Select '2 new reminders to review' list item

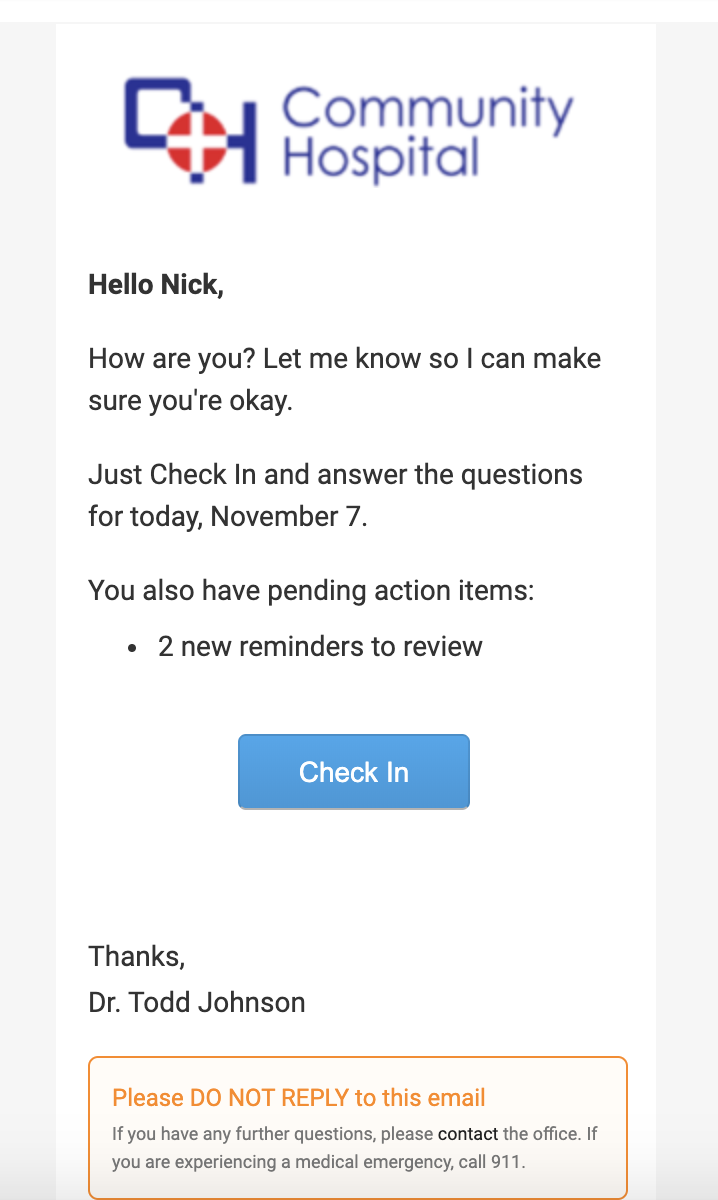(x=318, y=646)
